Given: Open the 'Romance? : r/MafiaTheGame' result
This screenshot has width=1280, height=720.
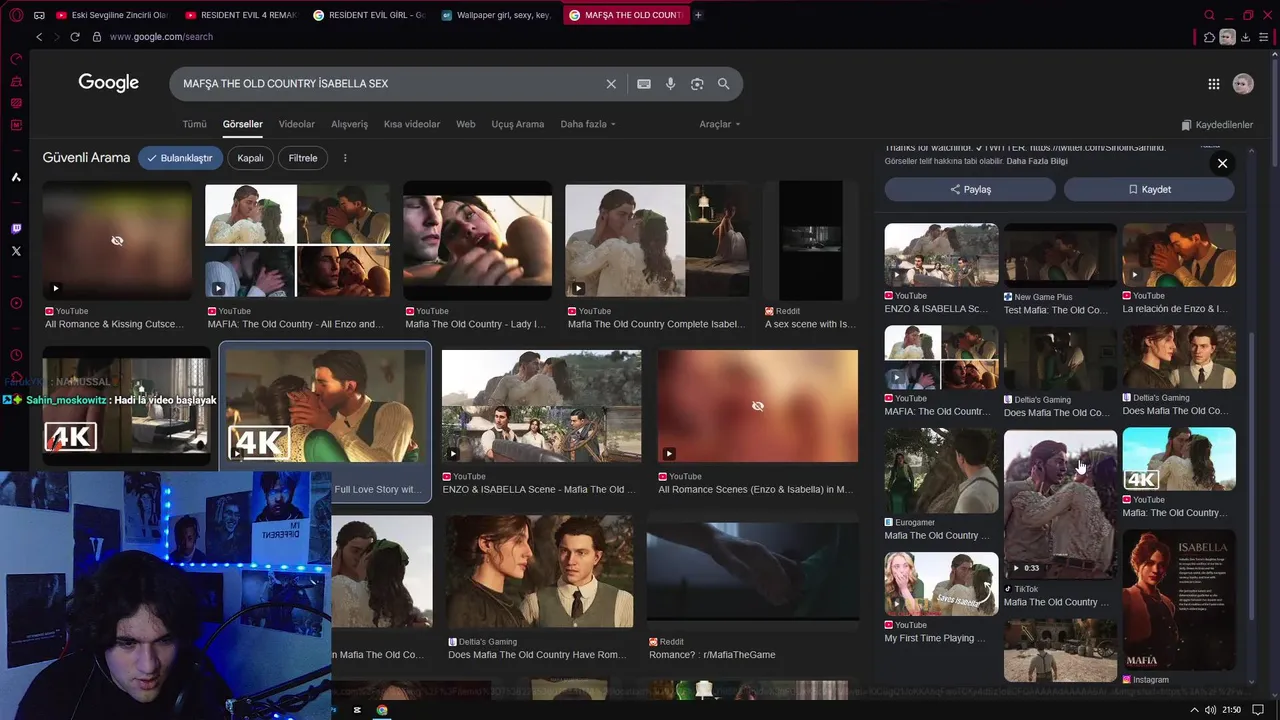Looking at the screenshot, I should (752, 572).
